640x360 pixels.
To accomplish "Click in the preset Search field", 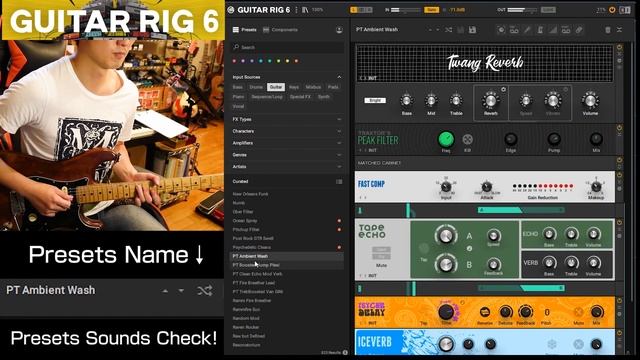I will tap(288, 47).
